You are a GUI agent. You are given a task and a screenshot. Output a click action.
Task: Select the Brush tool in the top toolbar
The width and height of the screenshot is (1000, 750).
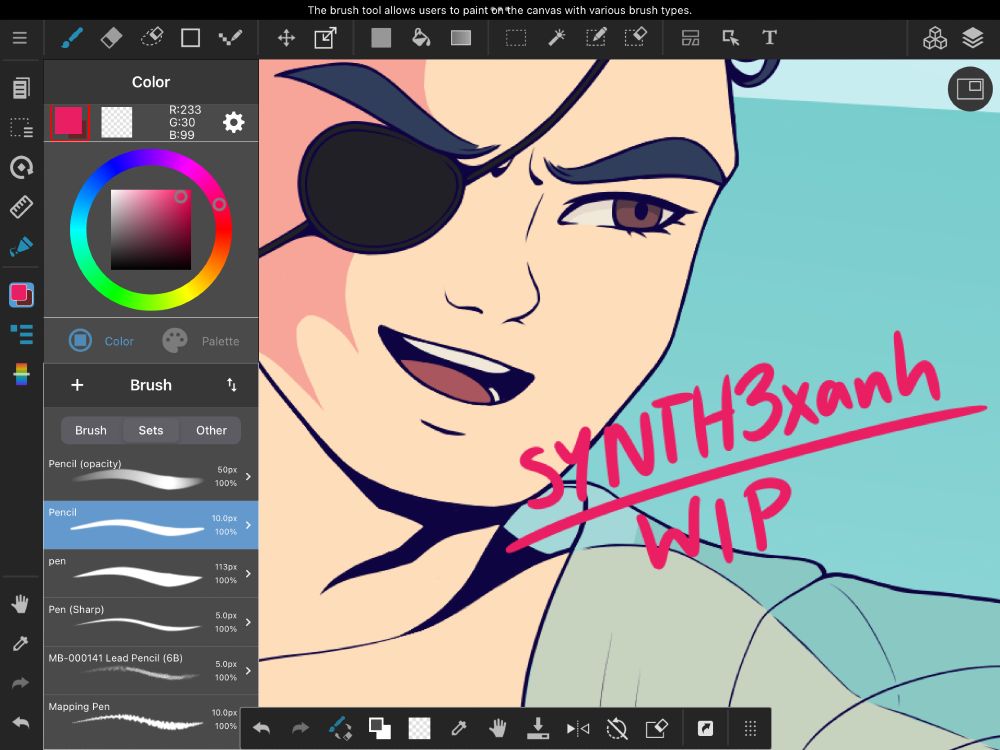pos(72,38)
